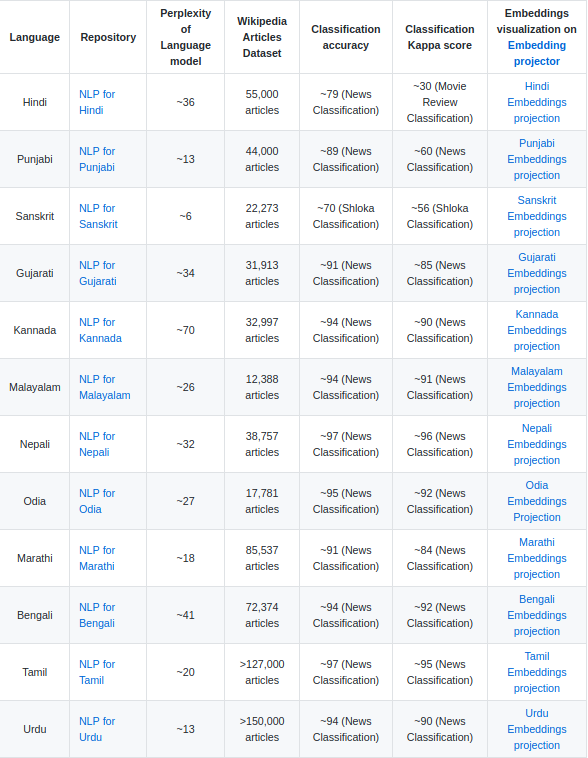588x758 pixels.
Task: Open the NLP for Bengali repository
Action: [97, 615]
